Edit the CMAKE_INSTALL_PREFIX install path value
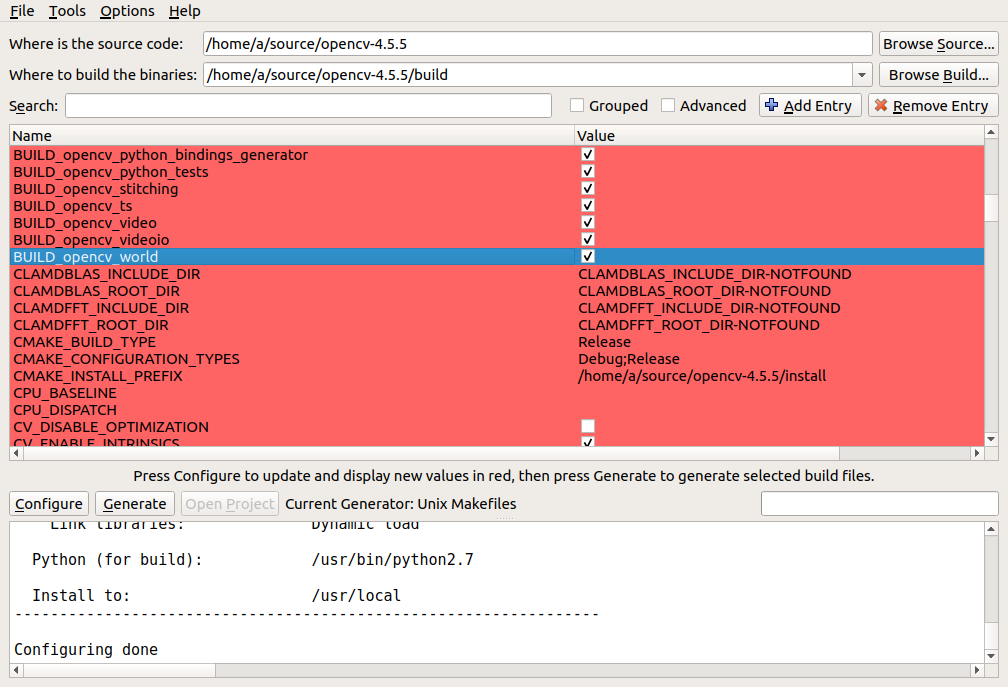This screenshot has height=687, width=1008. click(x=702, y=376)
